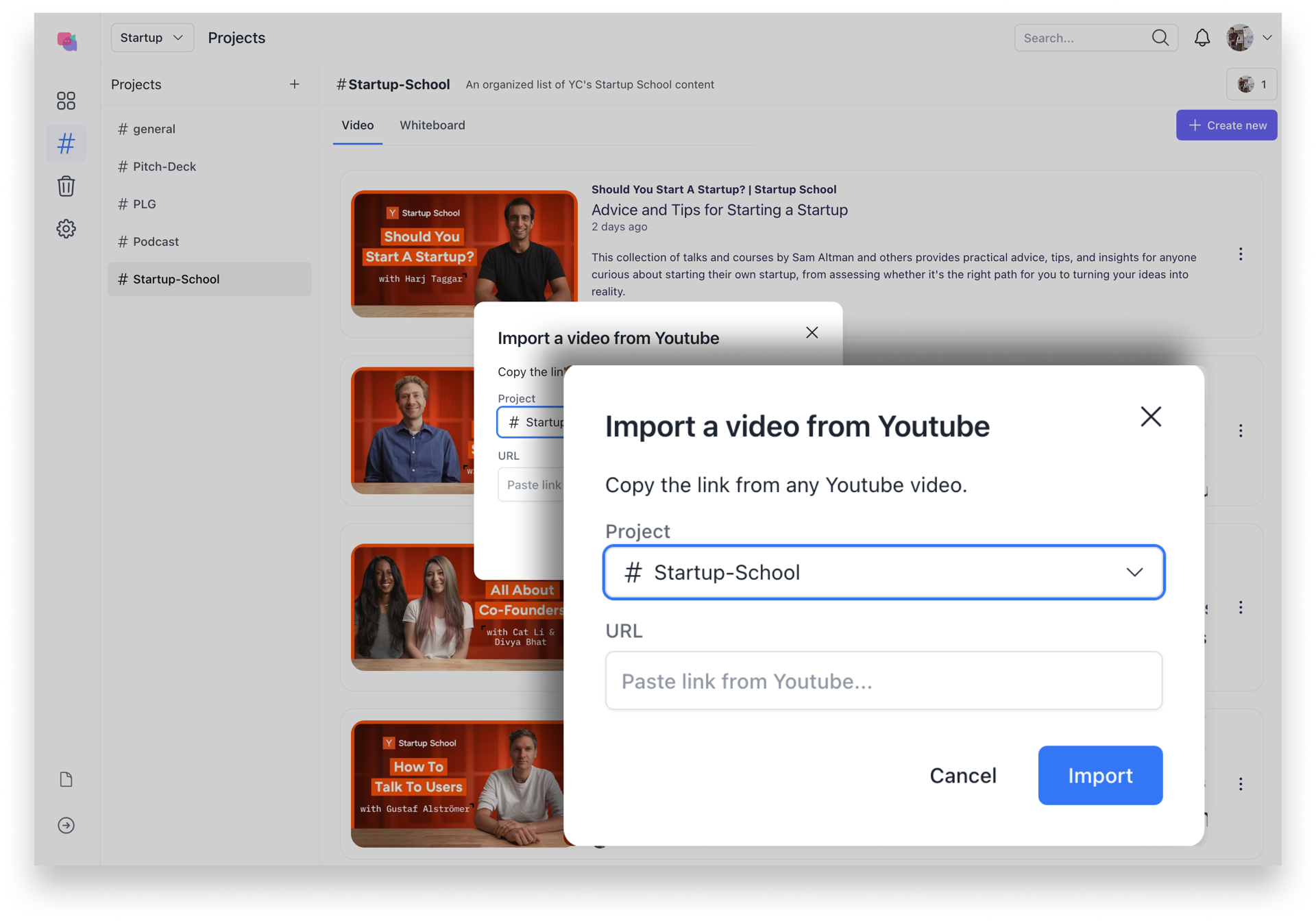Click the blue Import button
Image resolution: width=1316 pixels, height=921 pixels.
1100,775
